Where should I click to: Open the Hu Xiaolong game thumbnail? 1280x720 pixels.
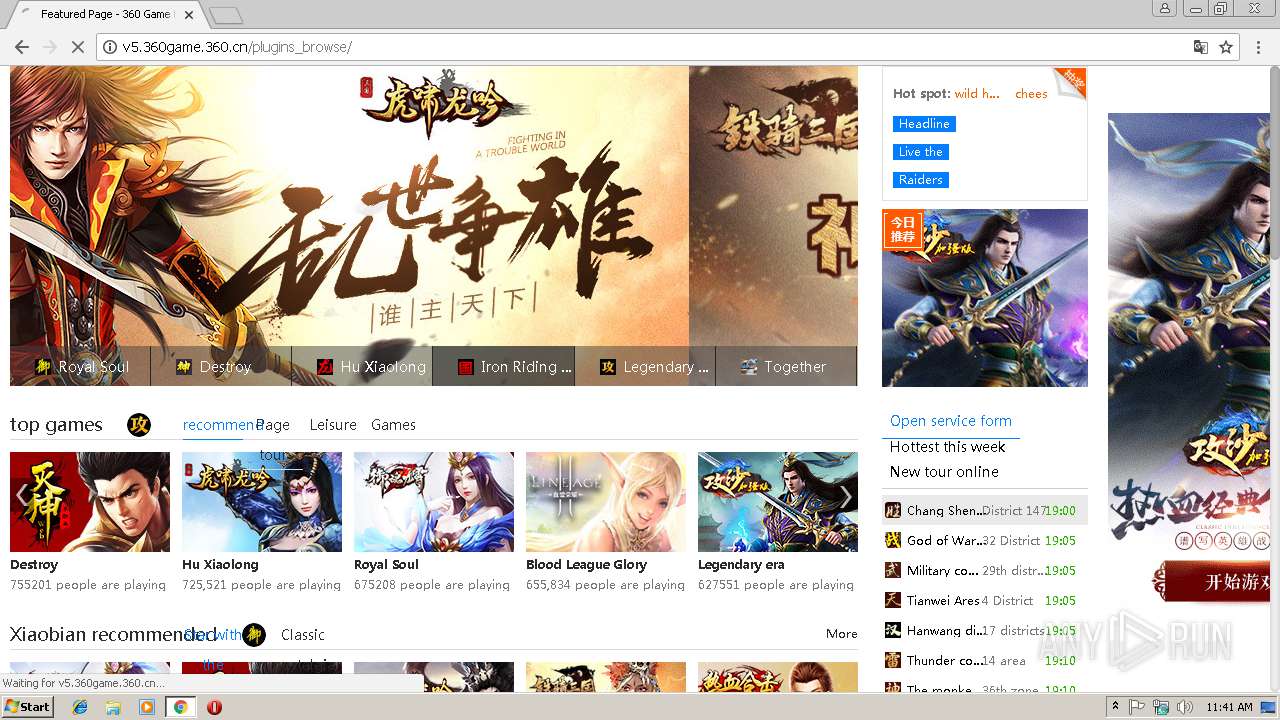point(262,502)
